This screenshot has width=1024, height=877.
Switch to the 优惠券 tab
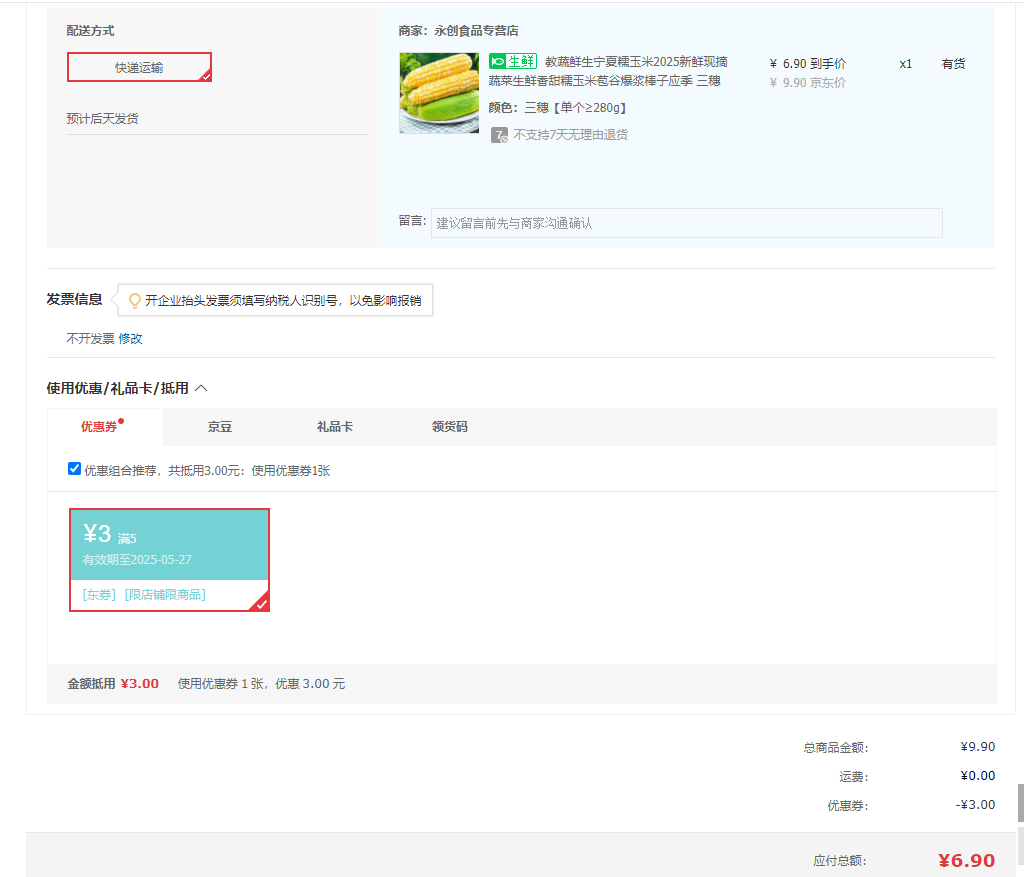tap(99, 426)
